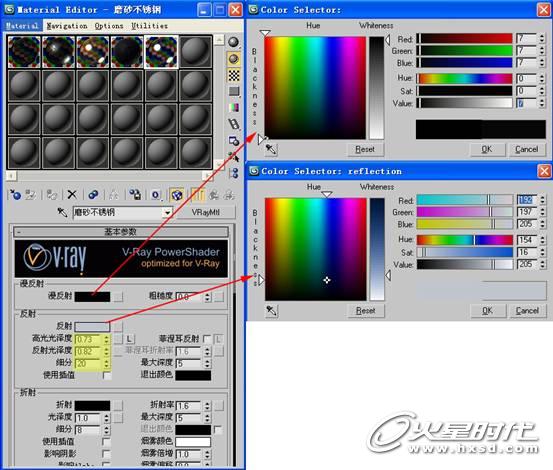Click the black 漫反射 color swatch

[x=92, y=297]
